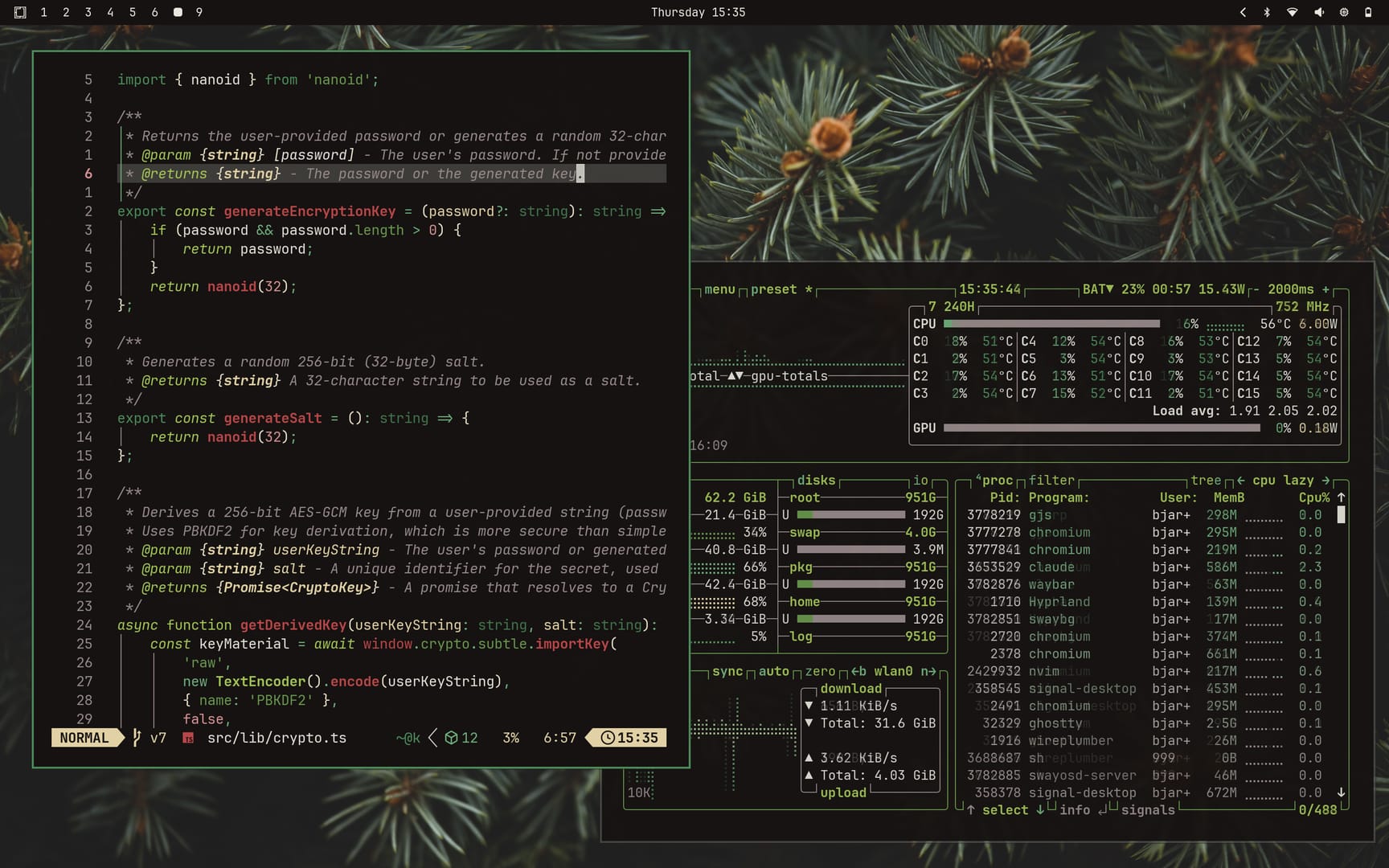This screenshot has width=1389, height=868.
Task: Click the launcher icon at far left of top bar
Action: 20,12
